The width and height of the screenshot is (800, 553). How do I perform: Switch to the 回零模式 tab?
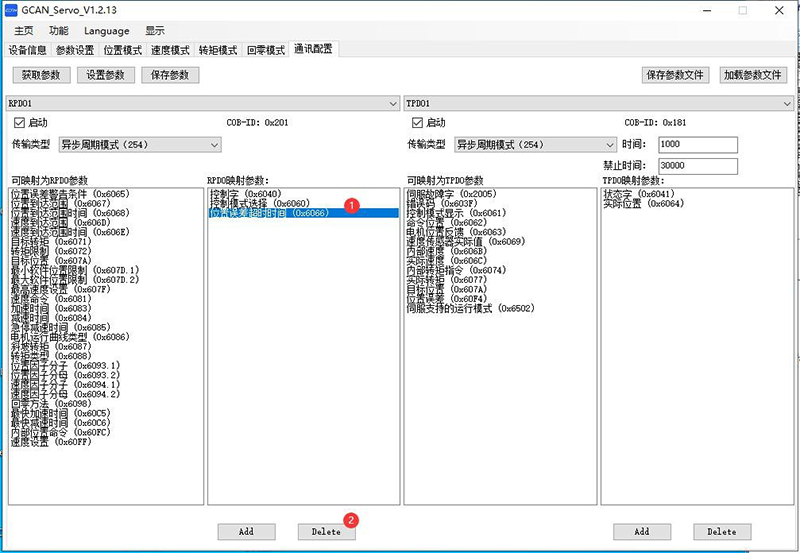click(x=266, y=50)
